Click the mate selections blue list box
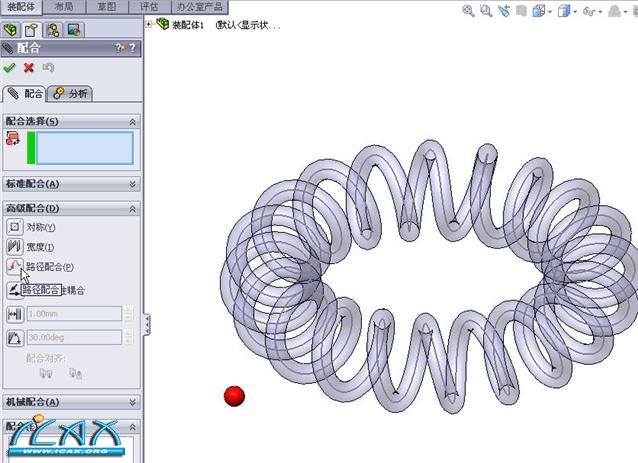The width and height of the screenshot is (638, 463). click(x=85, y=148)
